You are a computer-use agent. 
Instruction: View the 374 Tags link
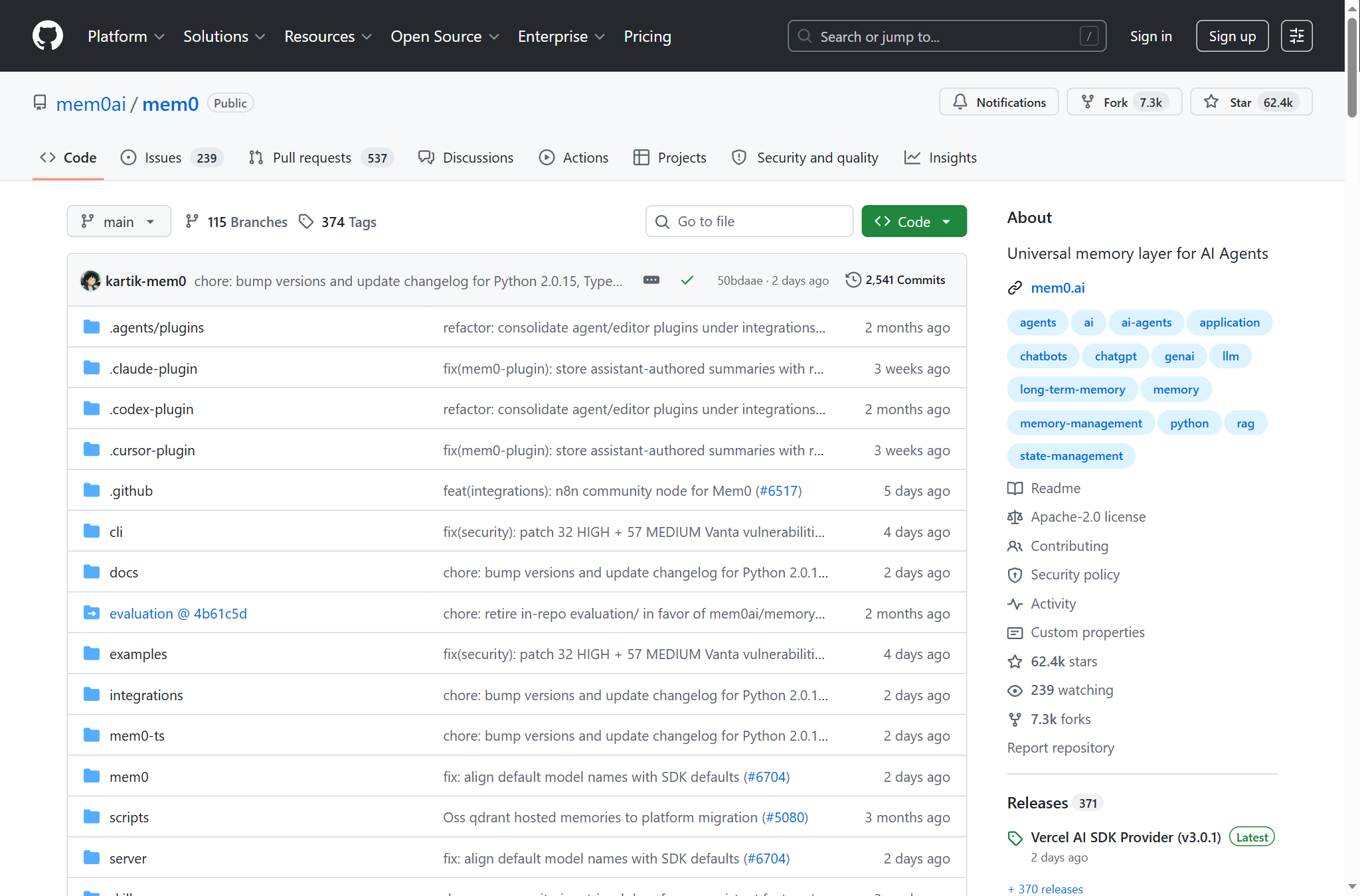point(337,222)
